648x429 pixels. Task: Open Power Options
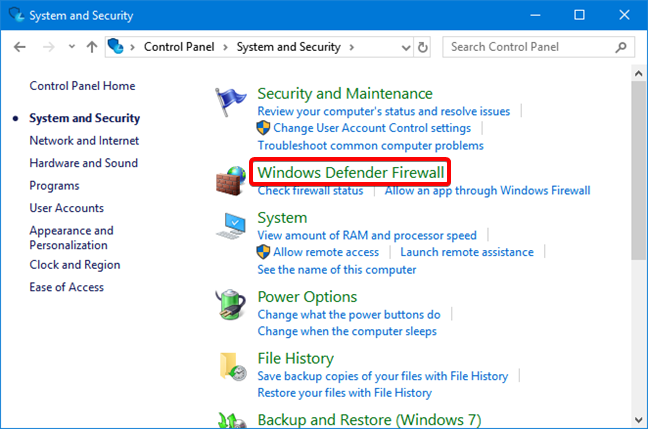tap(307, 297)
